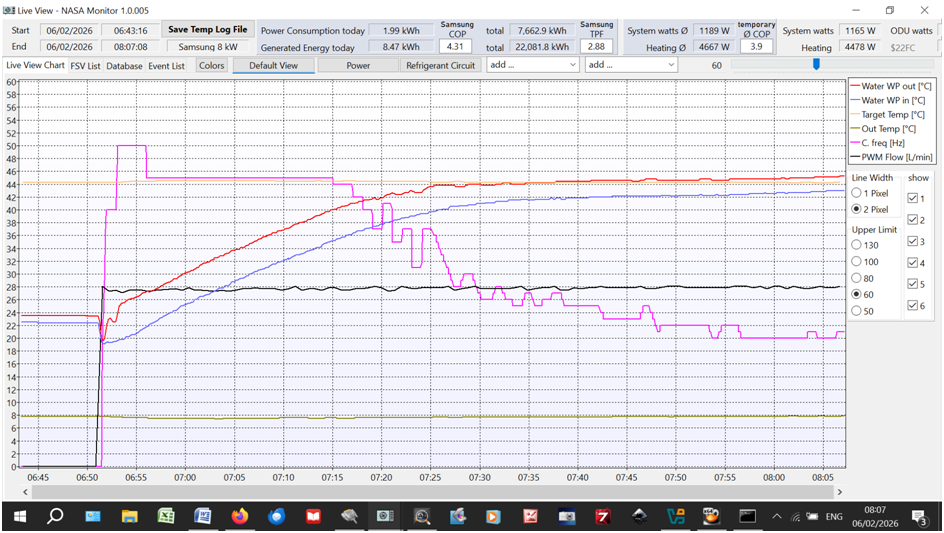The width and height of the screenshot is (944, 533).
Task: Toggle show checkbox 6
Action: pos(912,306)
